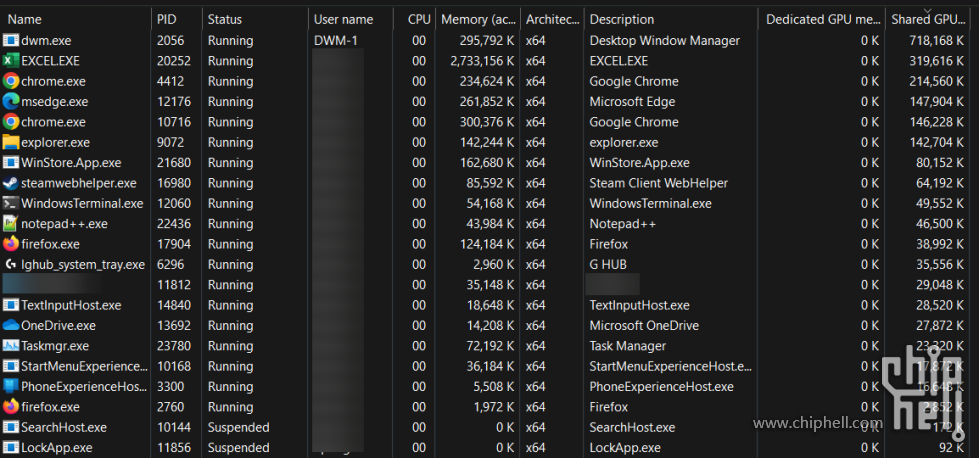The width and height of the screenshot is (979, 458).
Task: Sort by the Architecture column header
Action: pos(553,19)
